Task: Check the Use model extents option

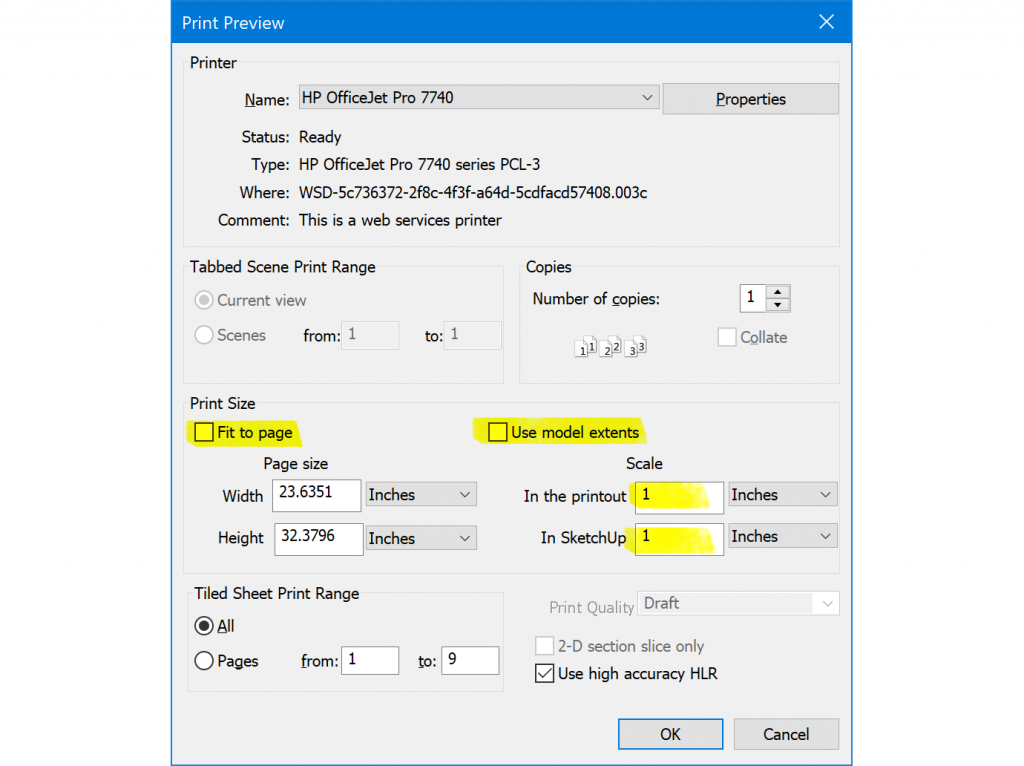Action: point(498,432)
